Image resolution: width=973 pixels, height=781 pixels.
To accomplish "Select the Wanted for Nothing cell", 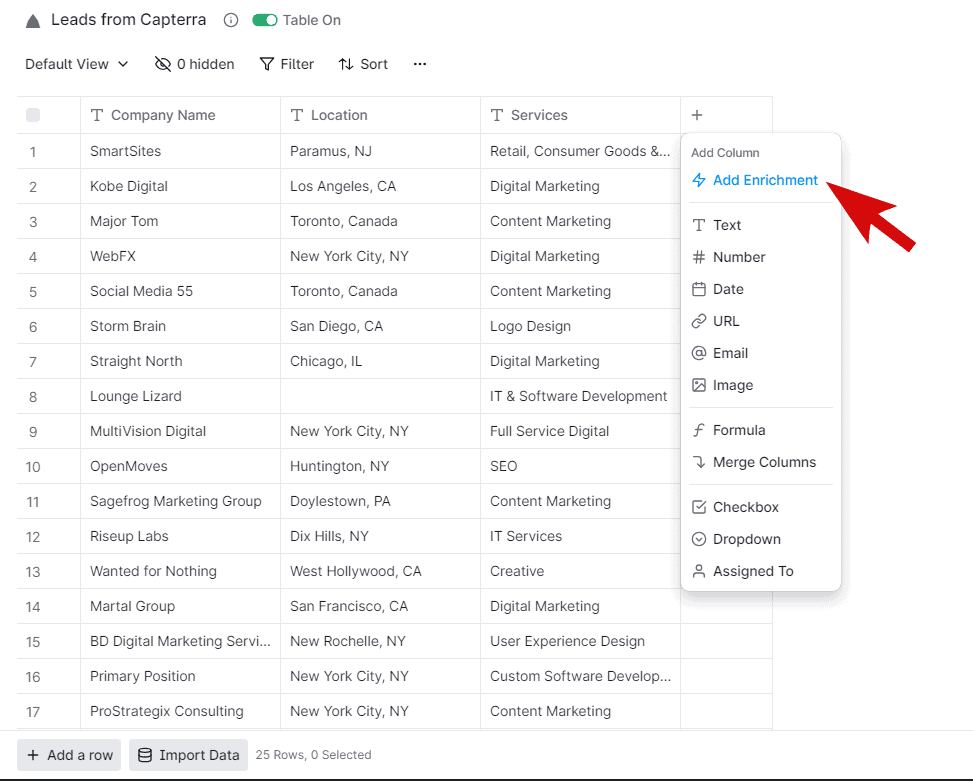I will point(181,571).
